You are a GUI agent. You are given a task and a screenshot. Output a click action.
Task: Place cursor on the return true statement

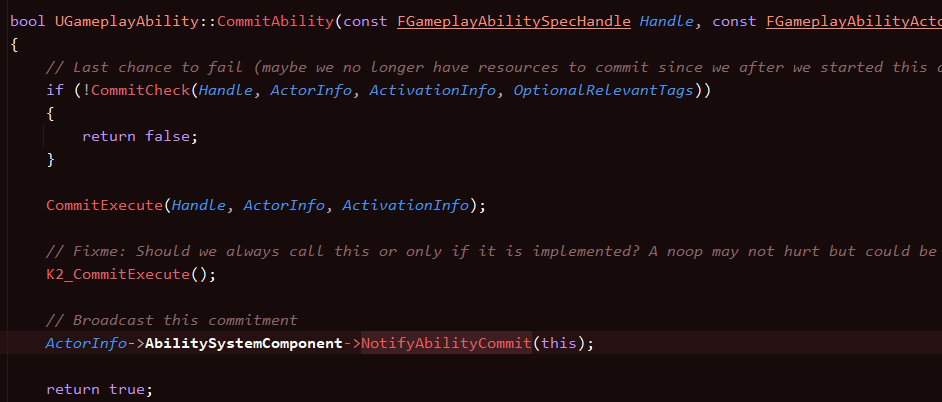(x=99, y=389)
